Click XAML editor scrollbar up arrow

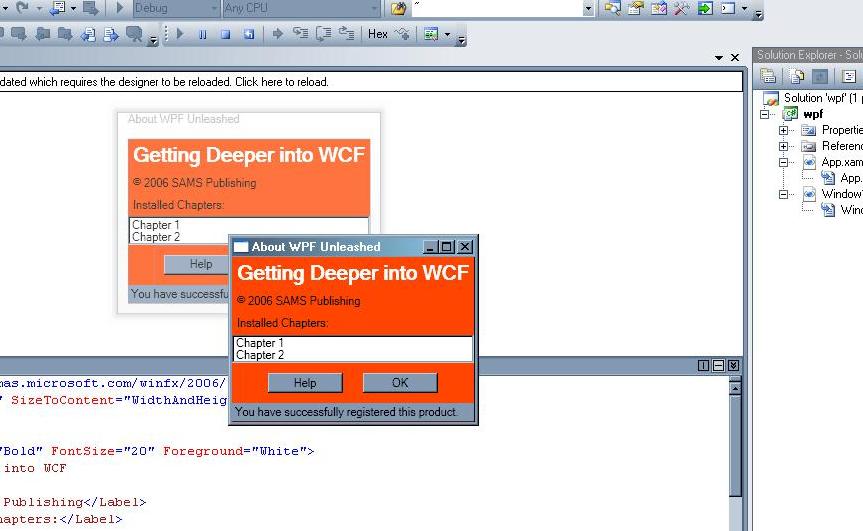pyautogui.click(x=735, y=388)
